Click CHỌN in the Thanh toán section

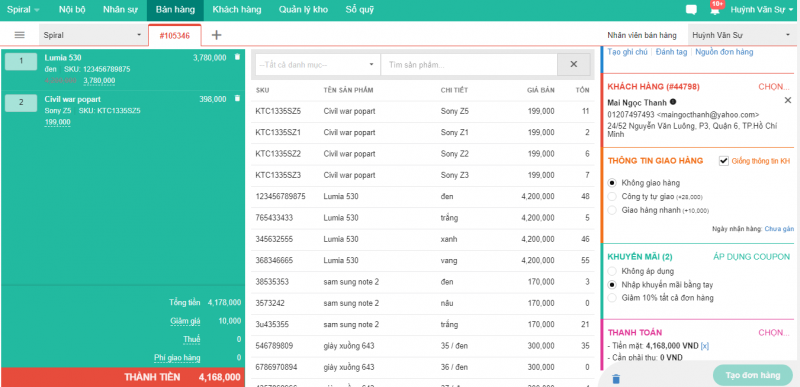[x=774, y=332]
